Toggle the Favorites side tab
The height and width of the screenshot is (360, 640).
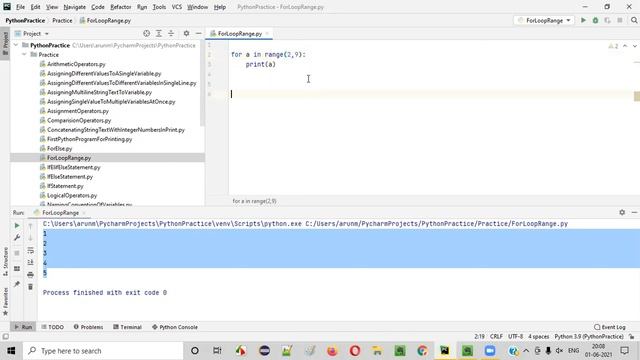pos(5,302)
